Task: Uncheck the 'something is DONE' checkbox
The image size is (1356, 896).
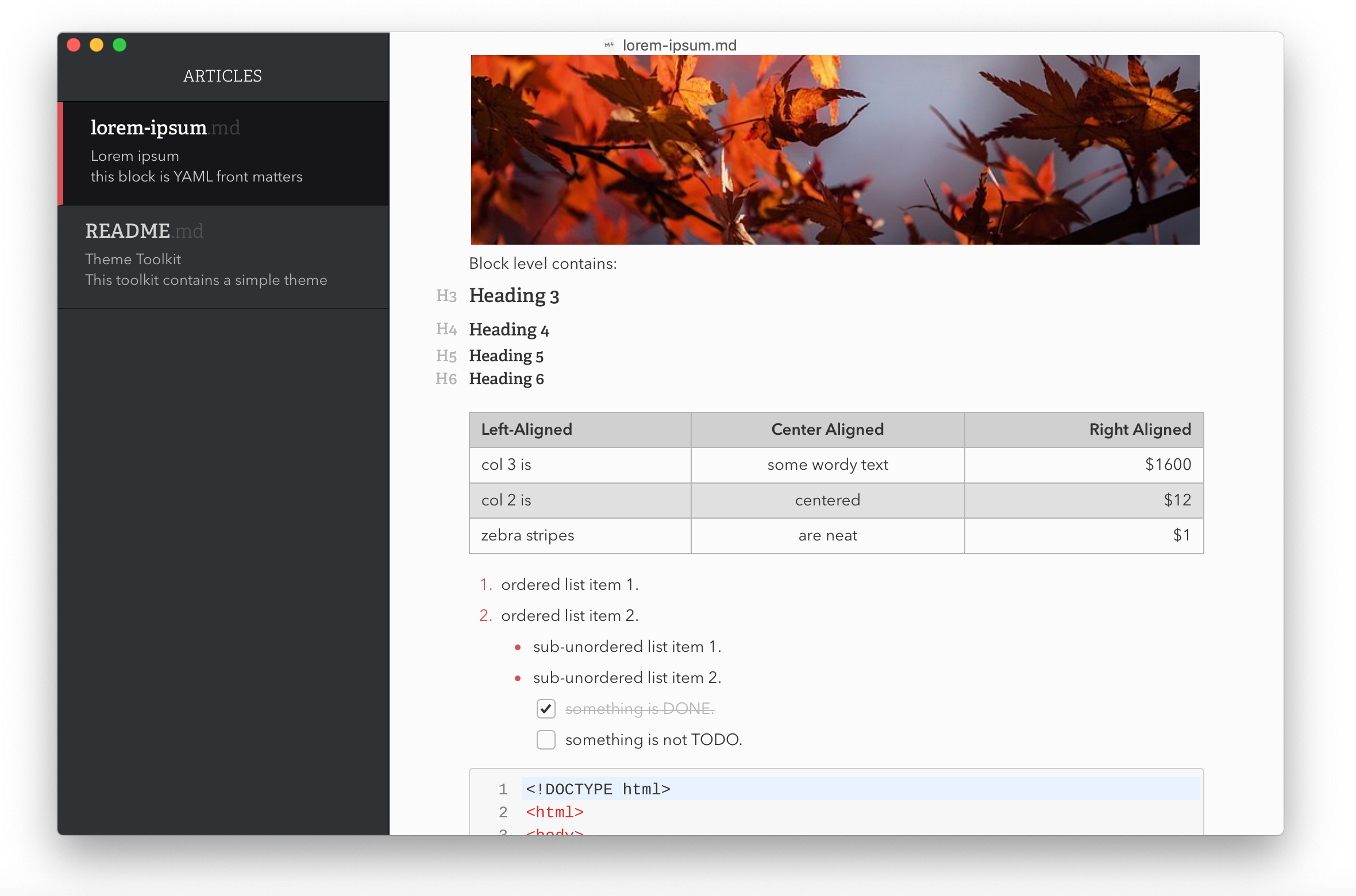Action: (546, 709)
